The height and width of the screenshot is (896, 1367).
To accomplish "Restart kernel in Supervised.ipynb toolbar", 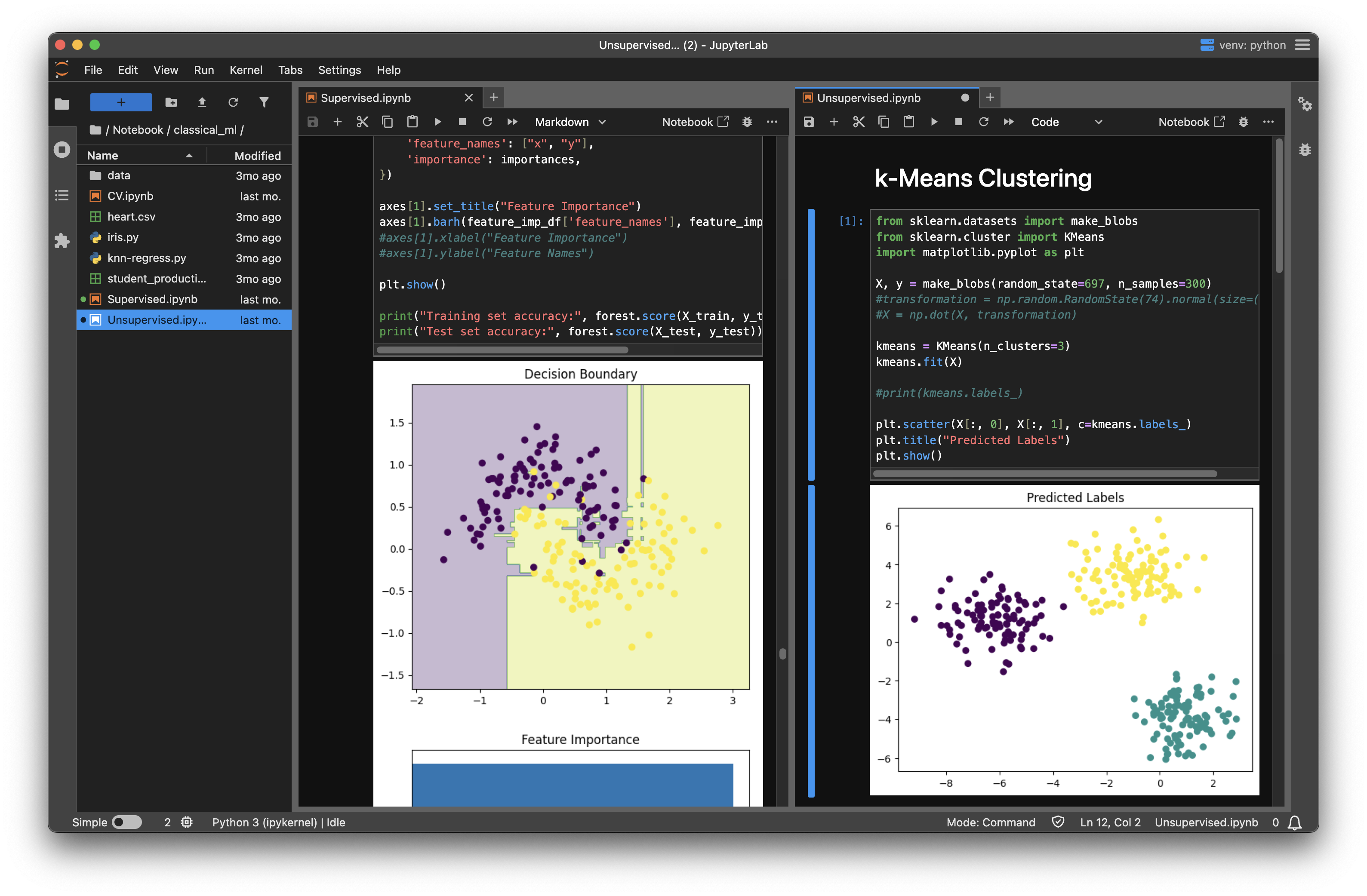I will (487, 122).
